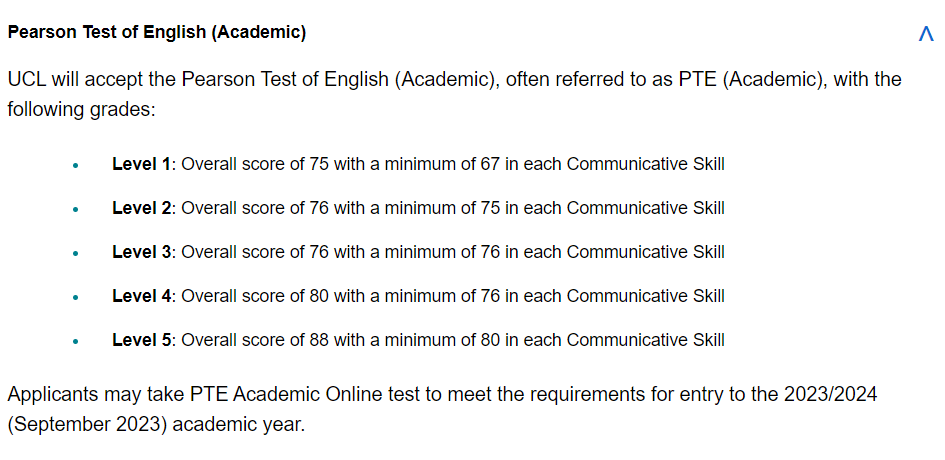Select the bold Level 4 label
Image resolution: width=945 pixels, height=460 pixels.
(141, 296)
